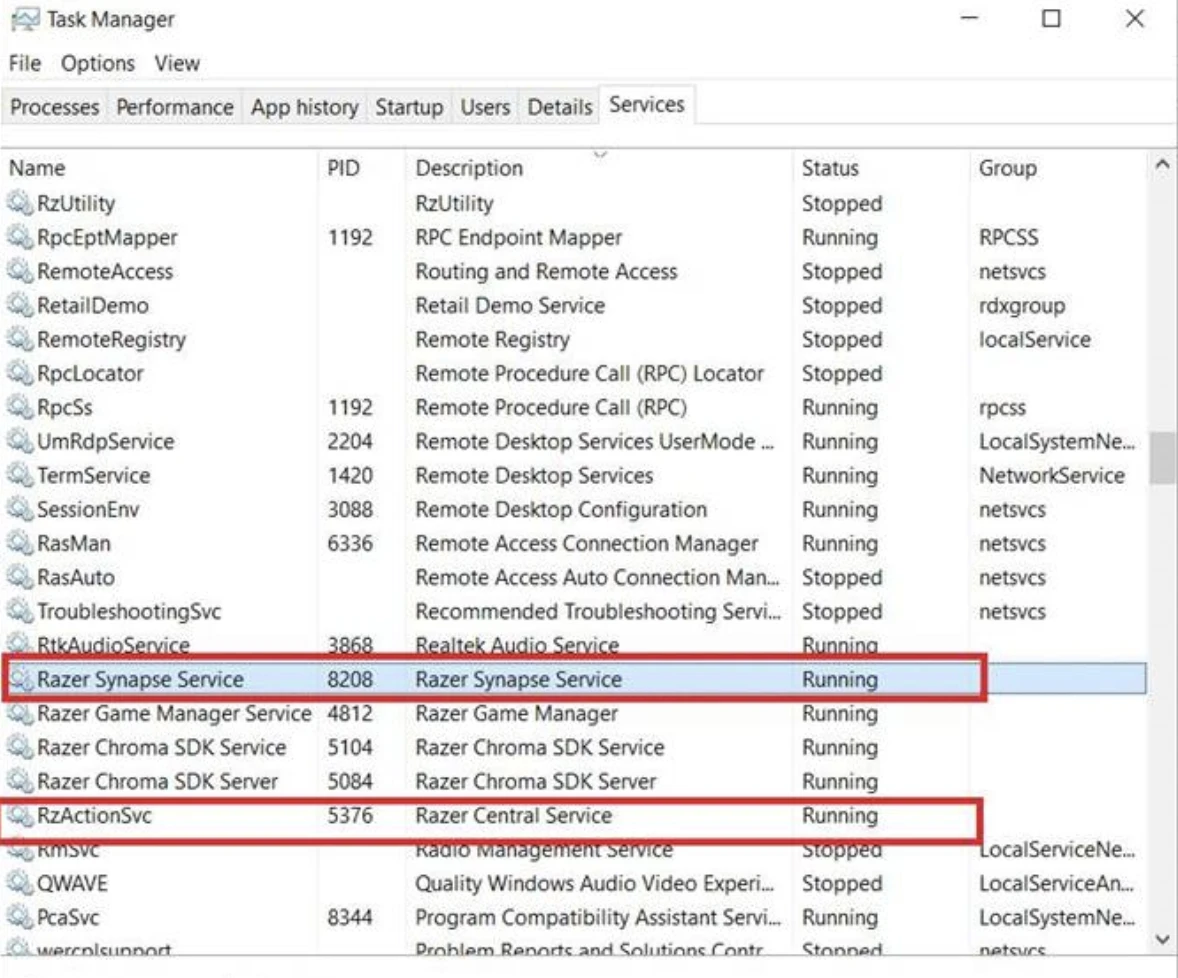This screenshot has width=1178, height=978.
Task: Click PID 6336 of RasMan
Action: click(350, 543)
